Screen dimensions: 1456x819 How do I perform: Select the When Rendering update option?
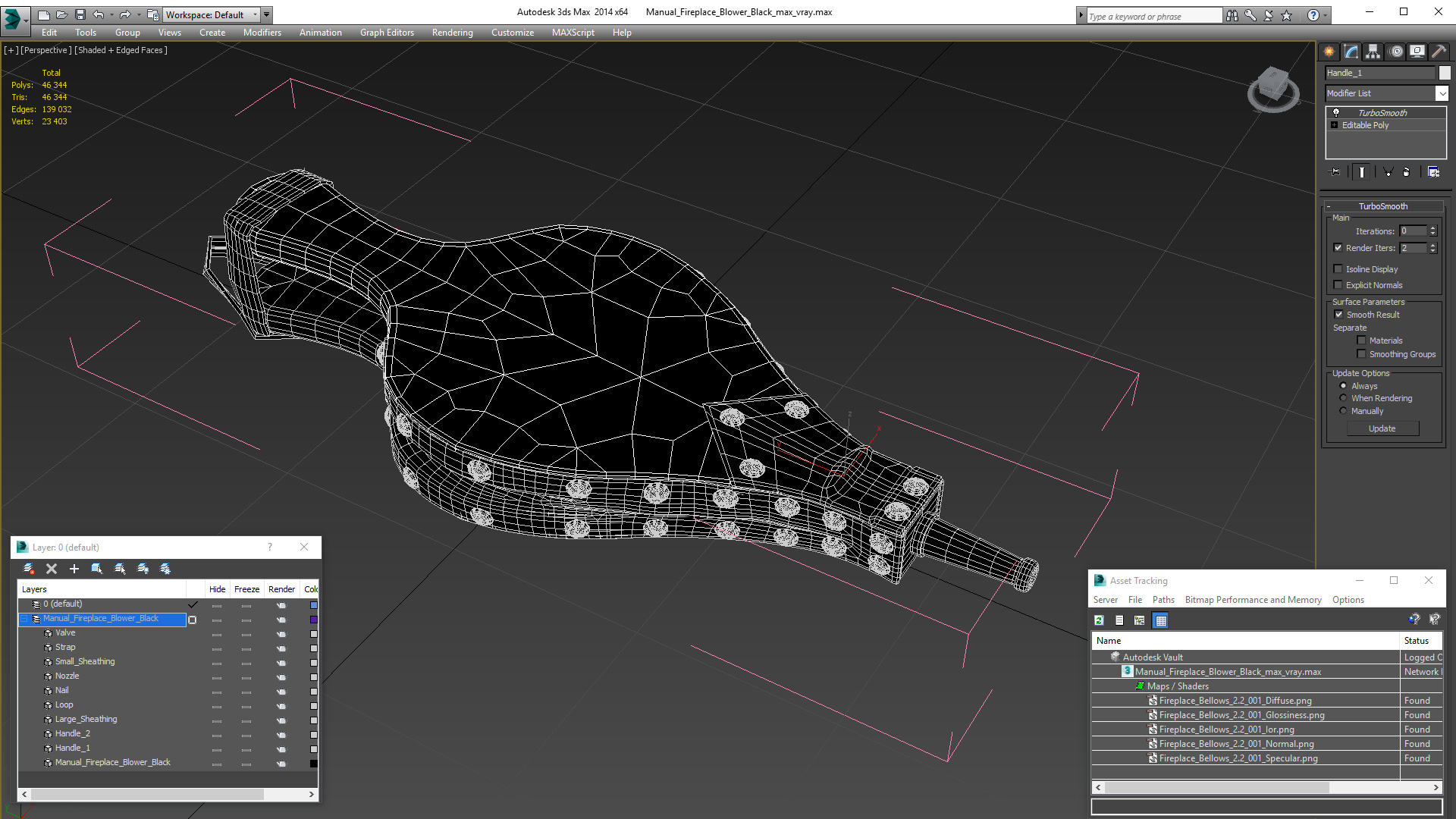pyautogui.click(x=1343, y=398)
